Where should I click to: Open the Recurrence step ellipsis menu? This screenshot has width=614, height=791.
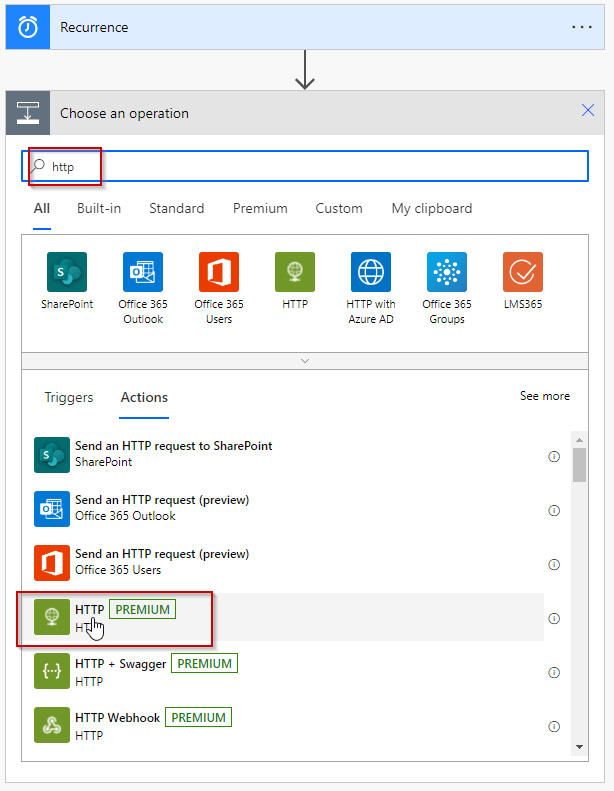click(582, 27)
